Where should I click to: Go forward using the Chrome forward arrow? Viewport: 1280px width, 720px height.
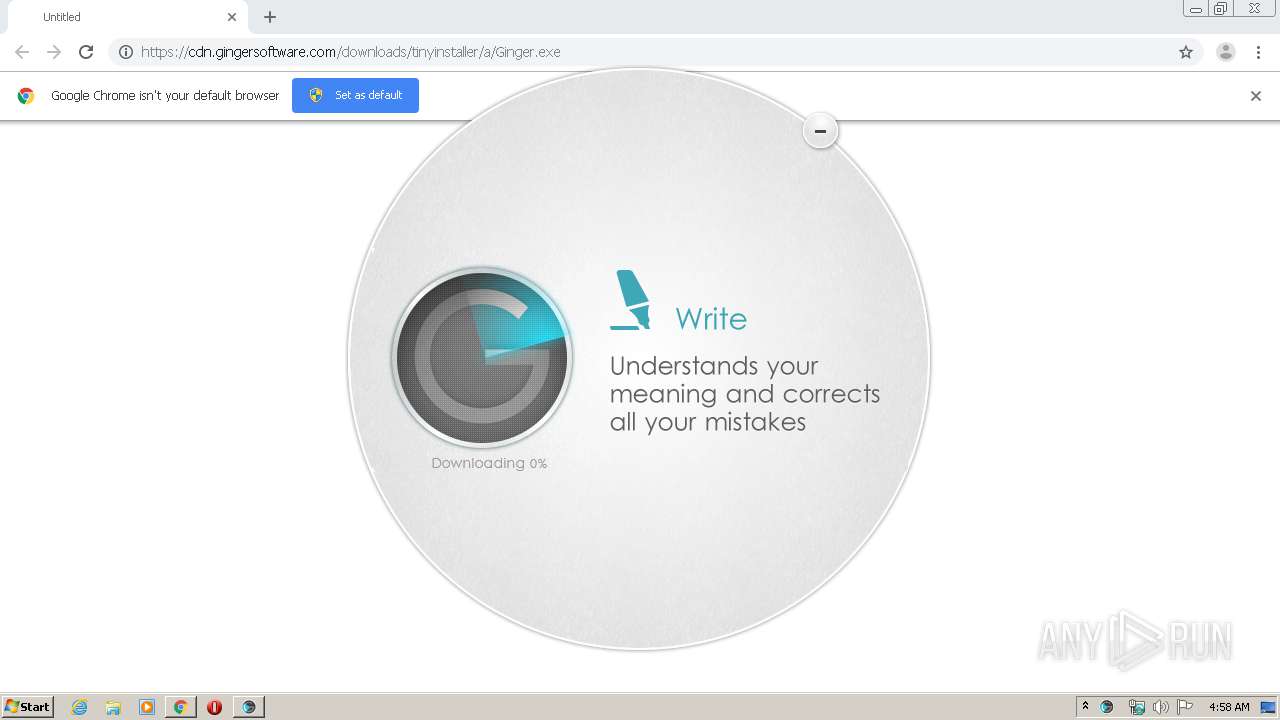[x=54, y=52]
